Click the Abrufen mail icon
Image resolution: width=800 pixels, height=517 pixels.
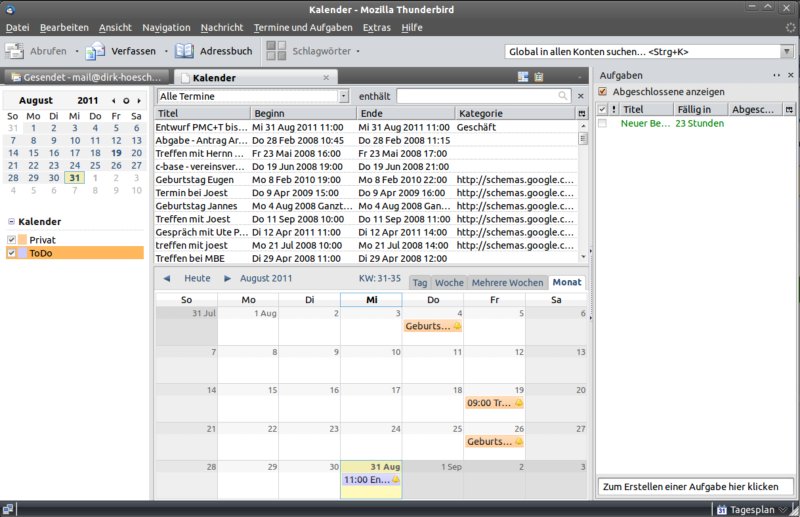tap(14, 51)
